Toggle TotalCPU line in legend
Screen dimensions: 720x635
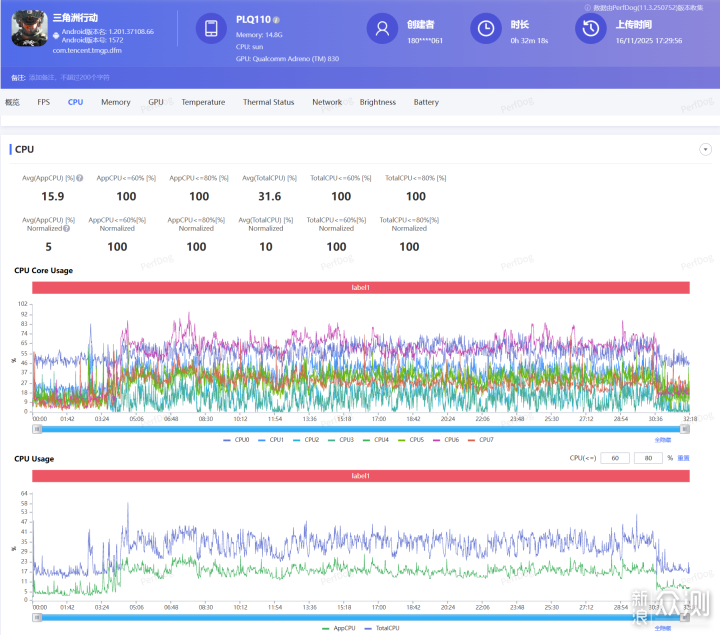[382, 628]
